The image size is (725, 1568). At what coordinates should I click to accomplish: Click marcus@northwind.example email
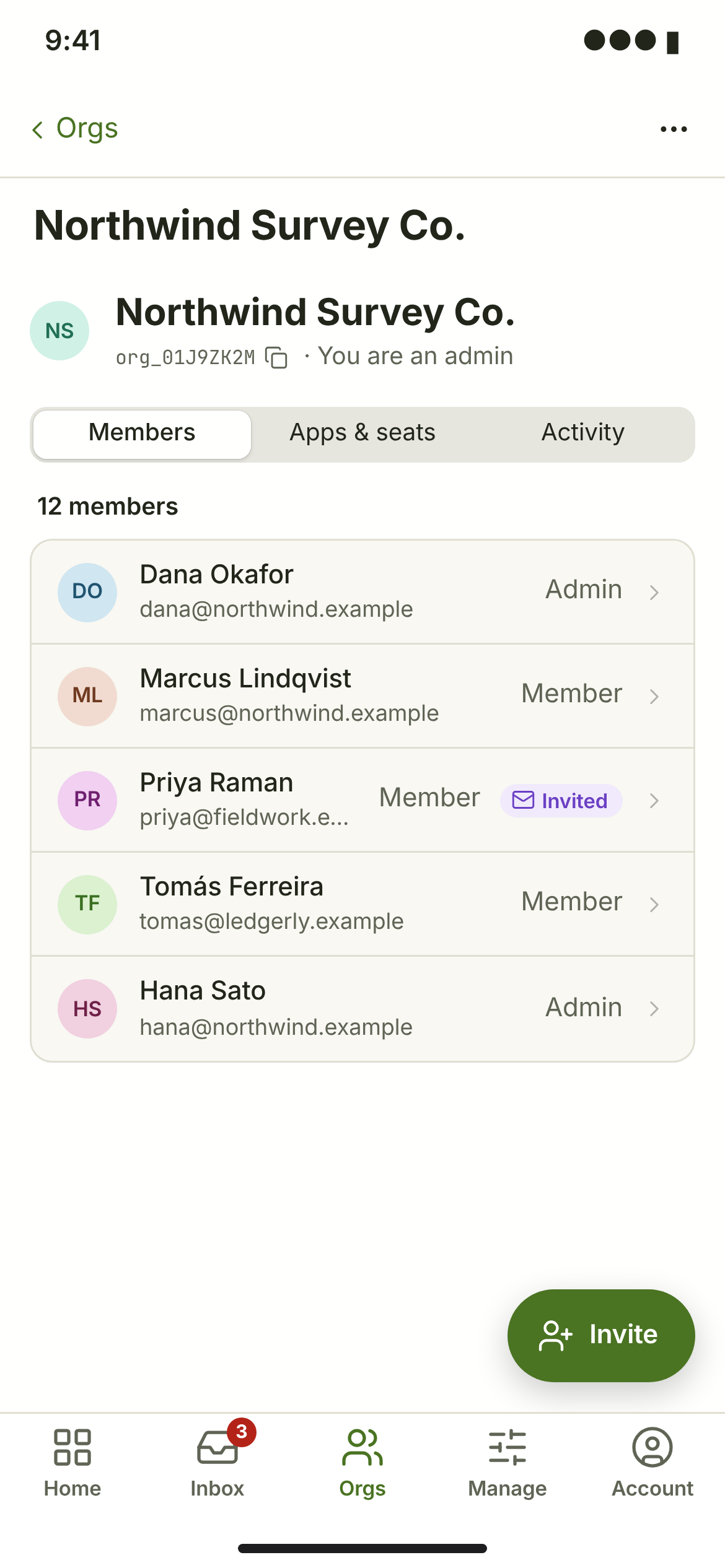click(289, 713)
